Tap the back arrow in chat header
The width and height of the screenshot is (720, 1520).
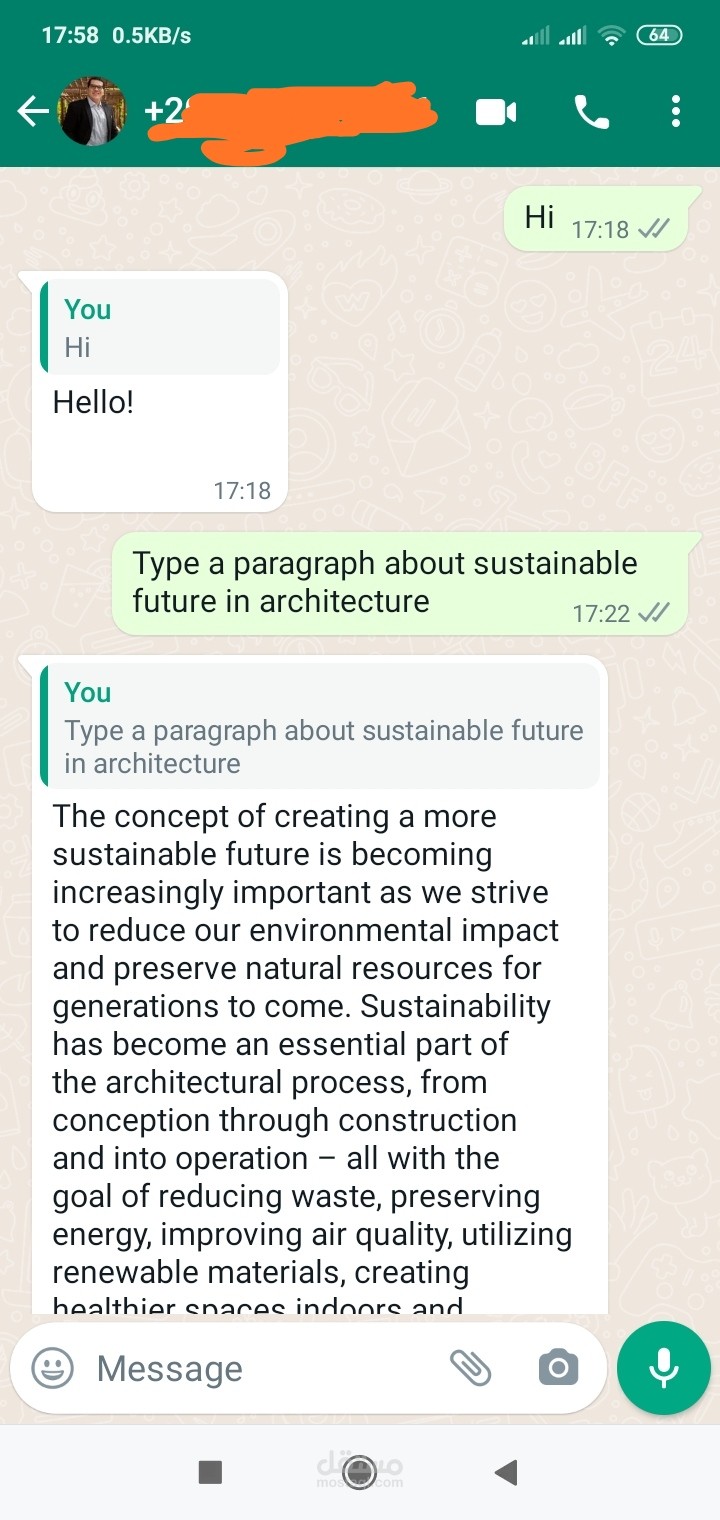pyautogui.click(x=32, y=112)
